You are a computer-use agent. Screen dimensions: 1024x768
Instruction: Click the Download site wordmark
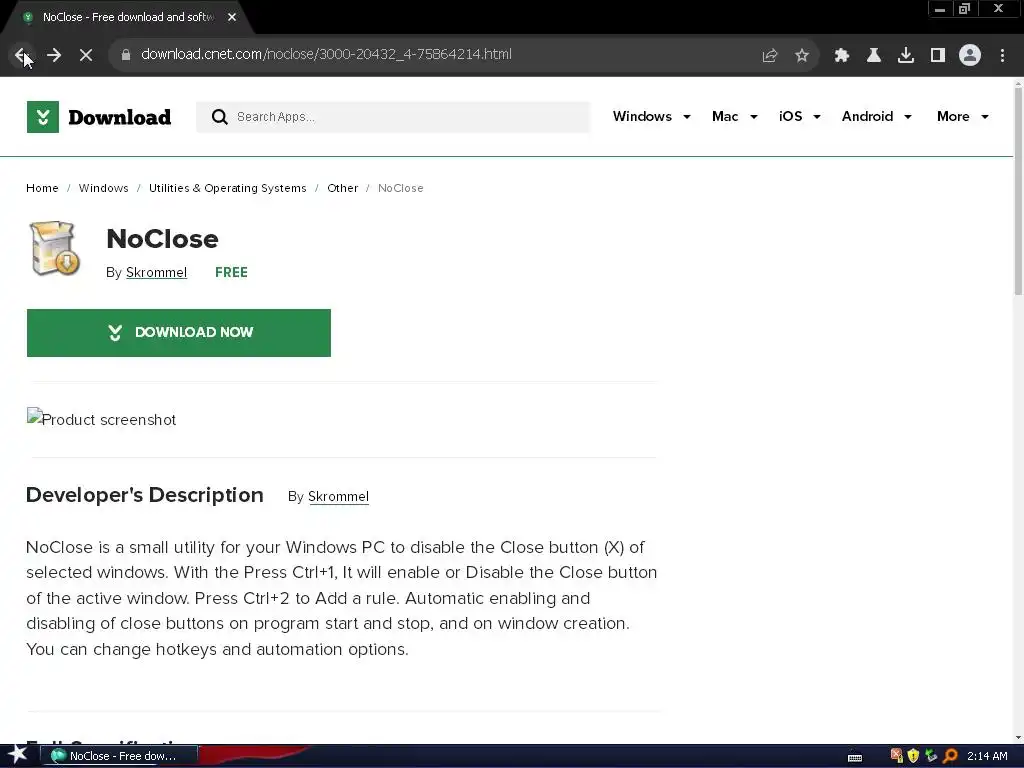click(120, 118)
